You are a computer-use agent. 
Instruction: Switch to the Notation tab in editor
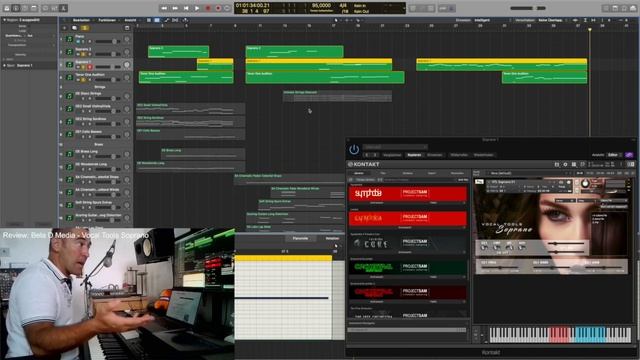[332, 238]
